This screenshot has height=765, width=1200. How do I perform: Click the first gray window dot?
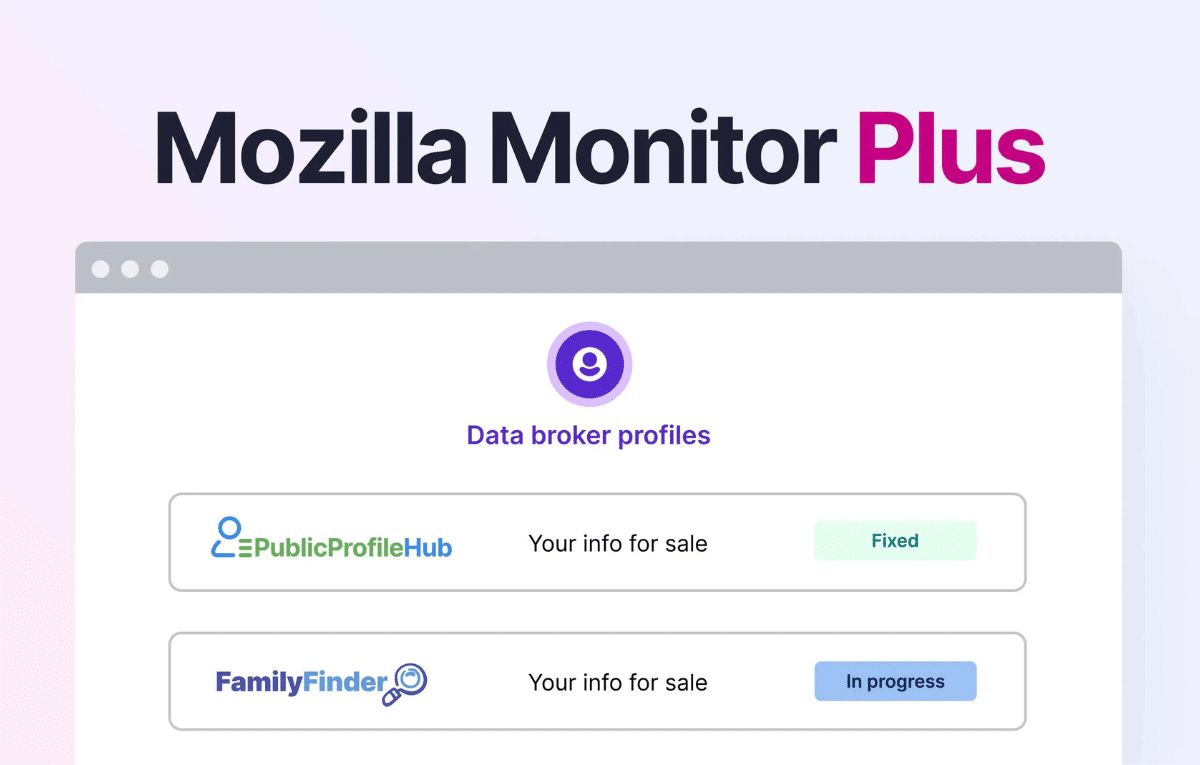pos(100,269)
